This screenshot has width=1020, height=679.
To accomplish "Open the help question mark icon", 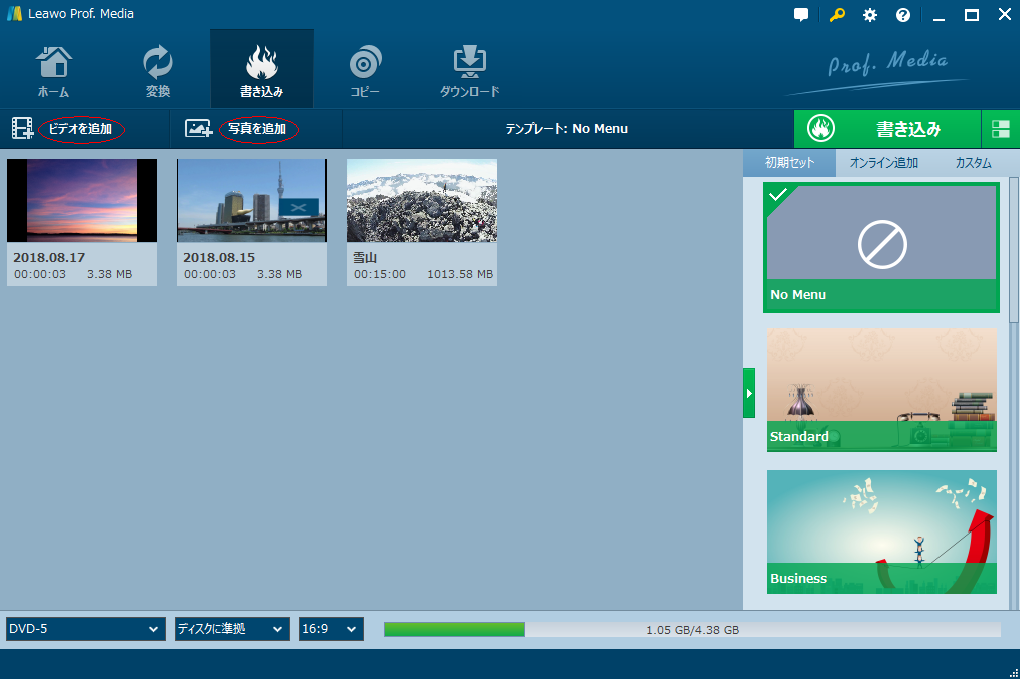I will pyautogui.click(x=903, y=15).
